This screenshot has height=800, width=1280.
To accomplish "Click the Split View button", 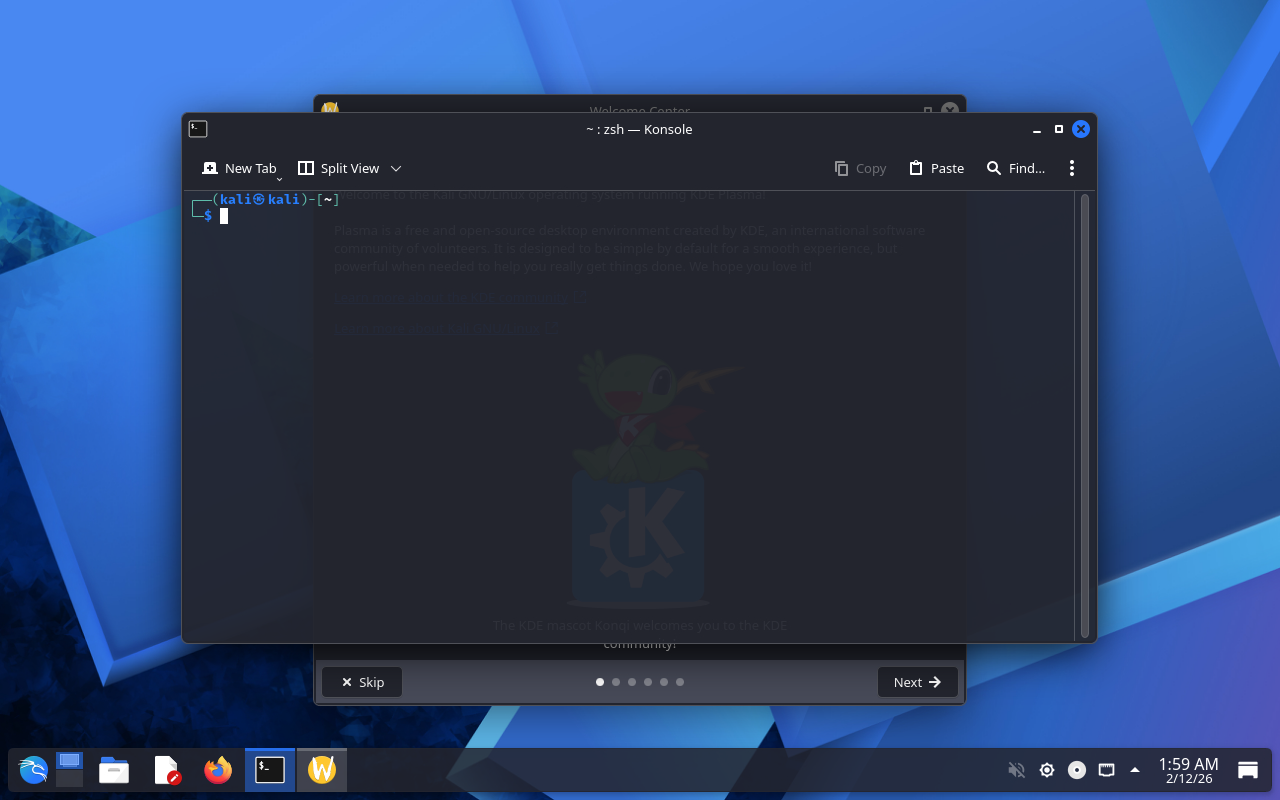I will point(339,168).
